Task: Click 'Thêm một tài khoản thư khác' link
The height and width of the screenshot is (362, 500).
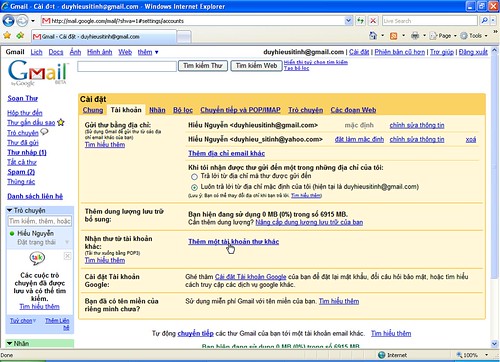Action: (233, 242)
